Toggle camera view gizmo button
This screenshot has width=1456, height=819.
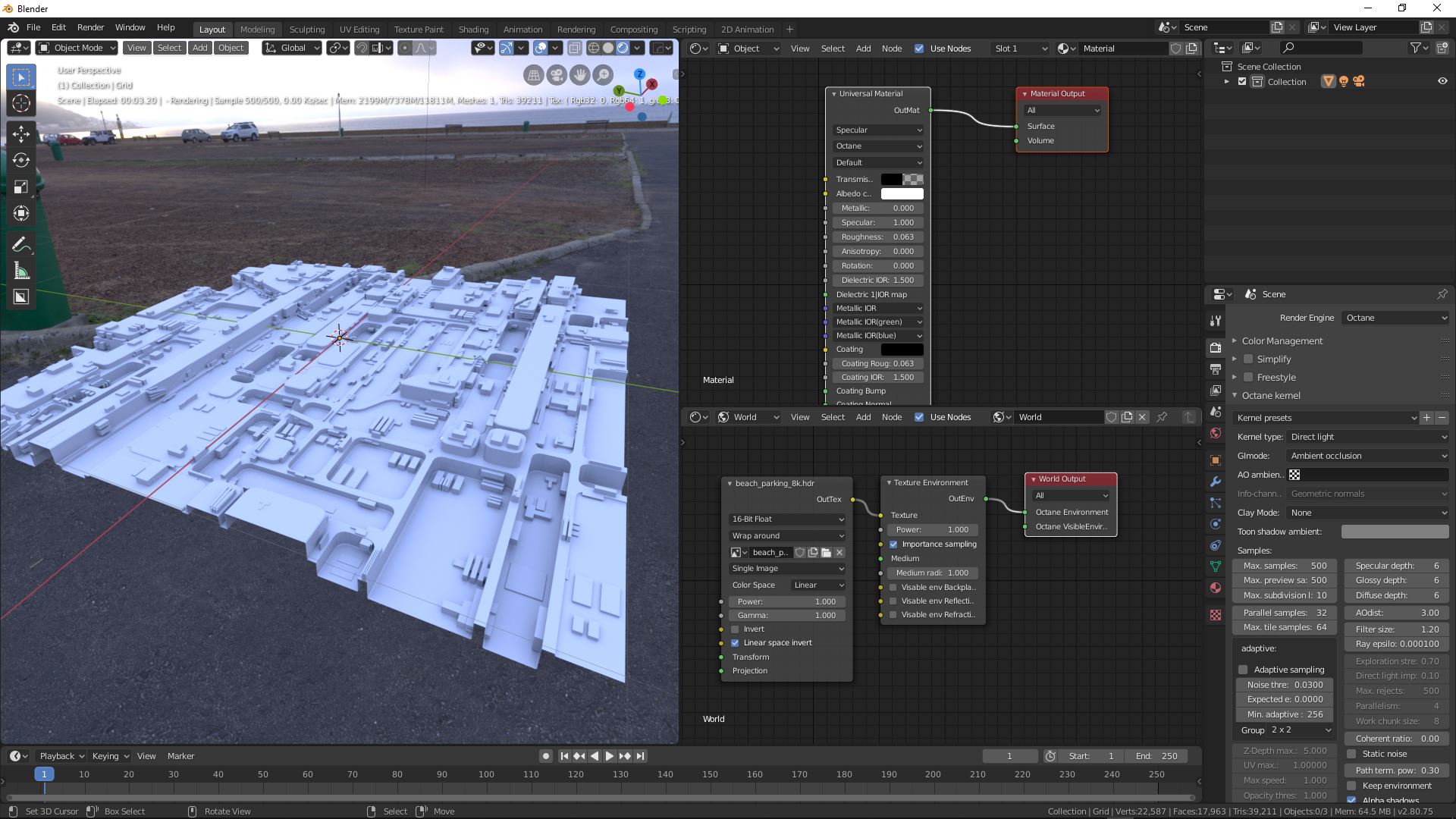(557, 74)
